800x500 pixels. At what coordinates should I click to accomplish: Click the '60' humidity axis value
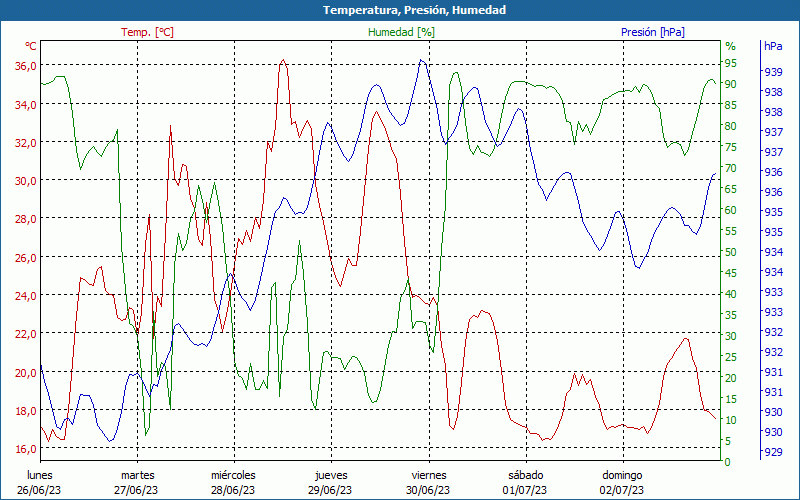731,210
